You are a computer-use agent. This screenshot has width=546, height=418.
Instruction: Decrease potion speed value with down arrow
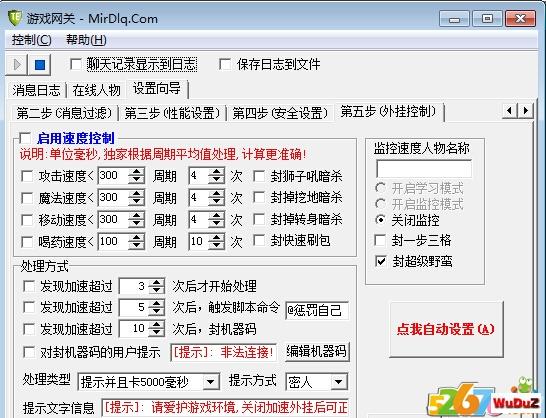(x=136, y=246)
